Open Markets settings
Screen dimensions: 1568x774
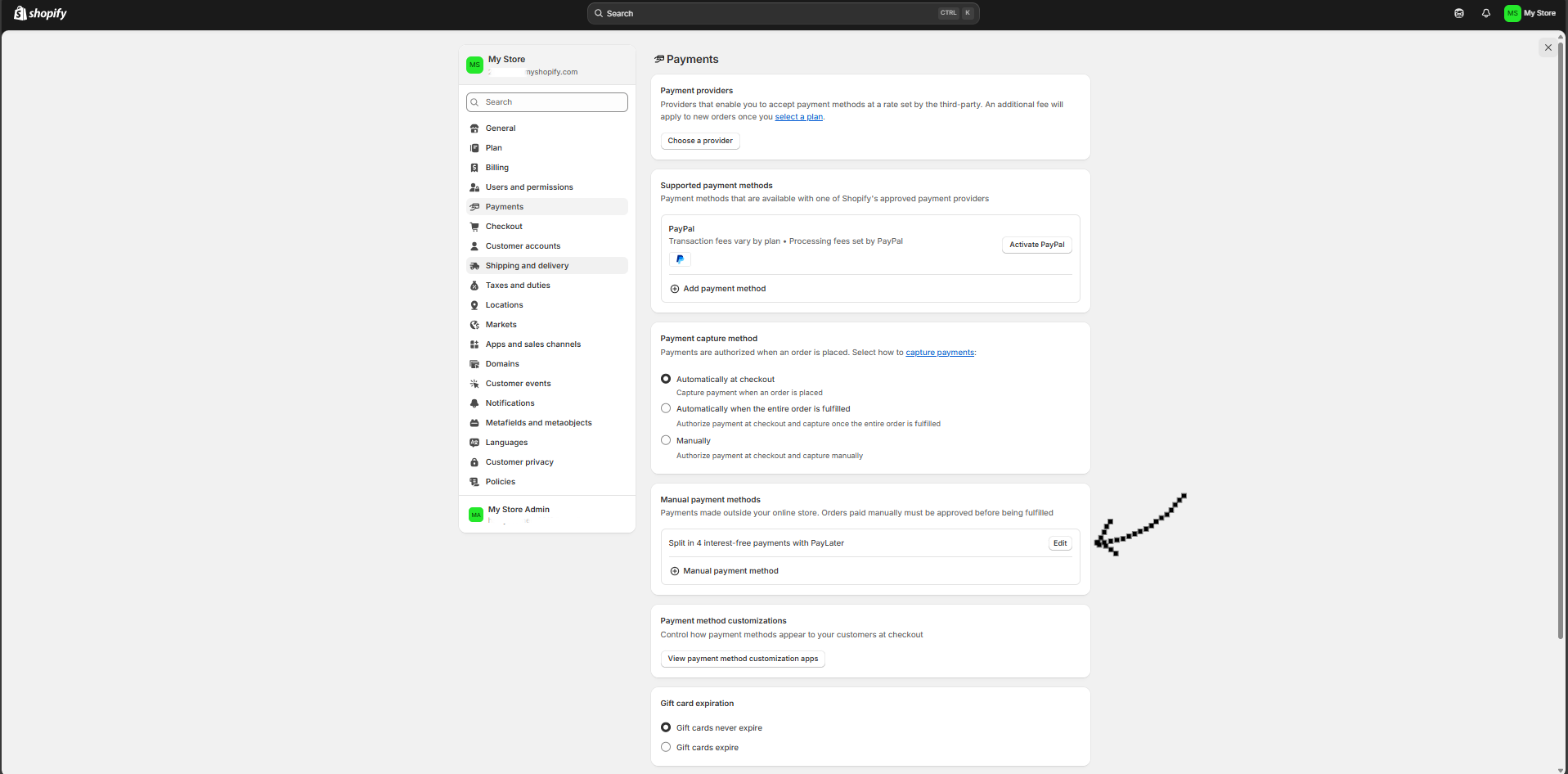click(546, 325)
